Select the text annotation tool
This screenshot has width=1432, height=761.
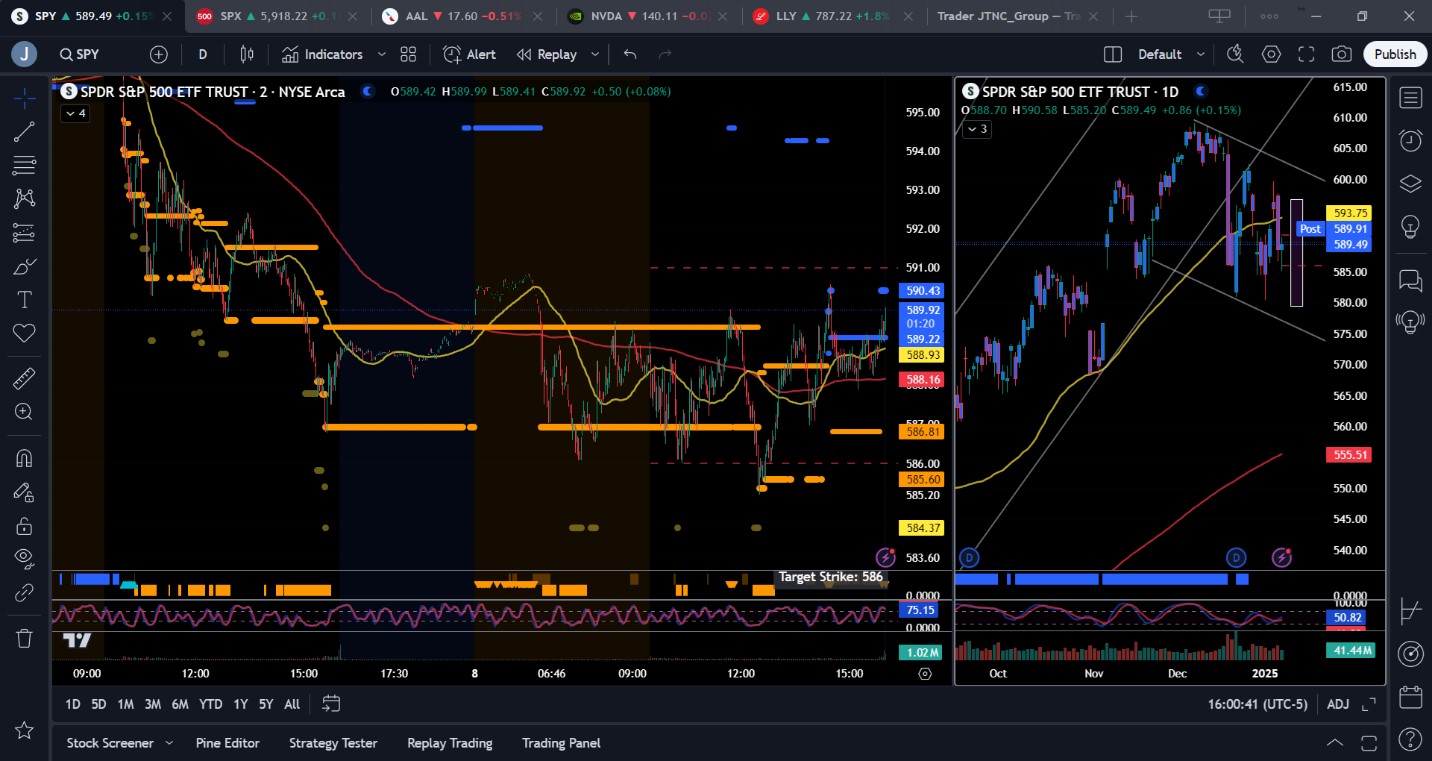tap(24, 300)
